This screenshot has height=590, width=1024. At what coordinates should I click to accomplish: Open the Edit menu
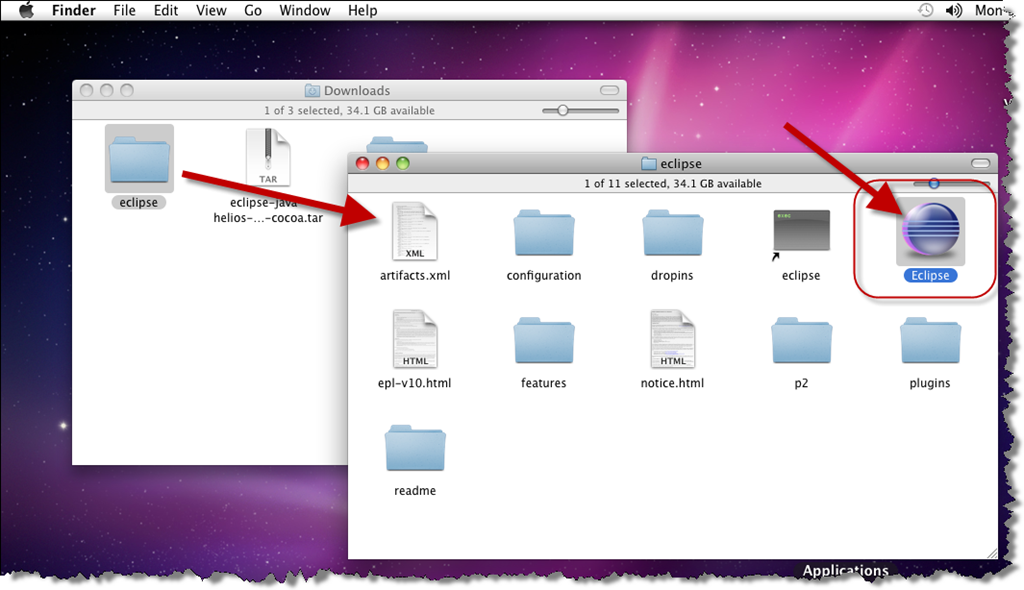166,10
